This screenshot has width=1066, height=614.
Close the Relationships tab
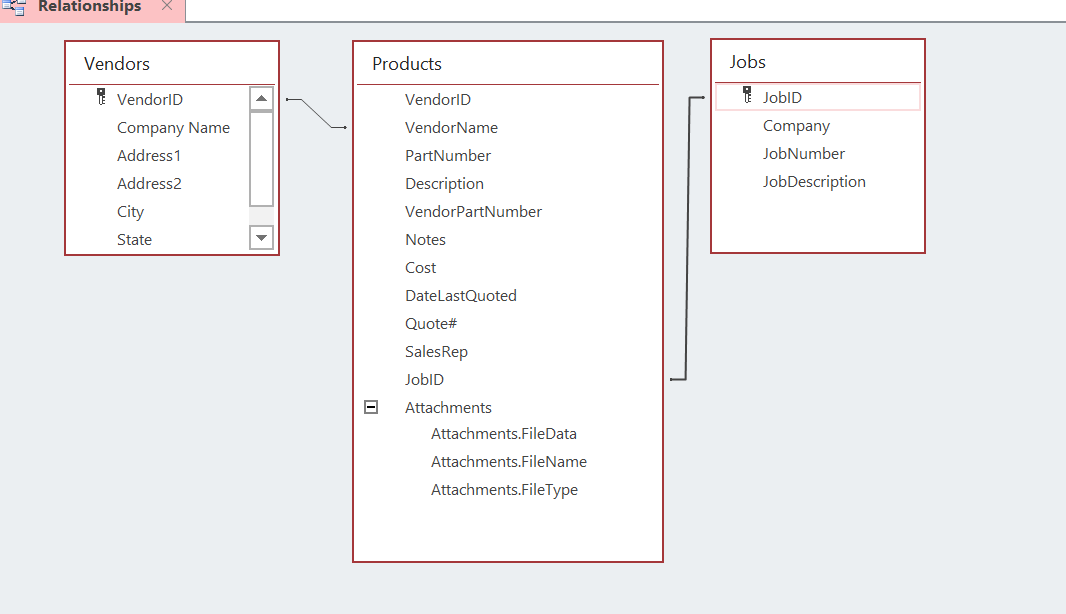pos(167,6)
